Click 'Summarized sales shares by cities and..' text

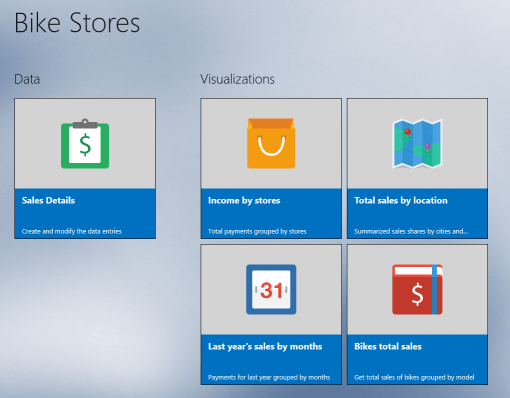pyautogui.click(x=411, y=231)
